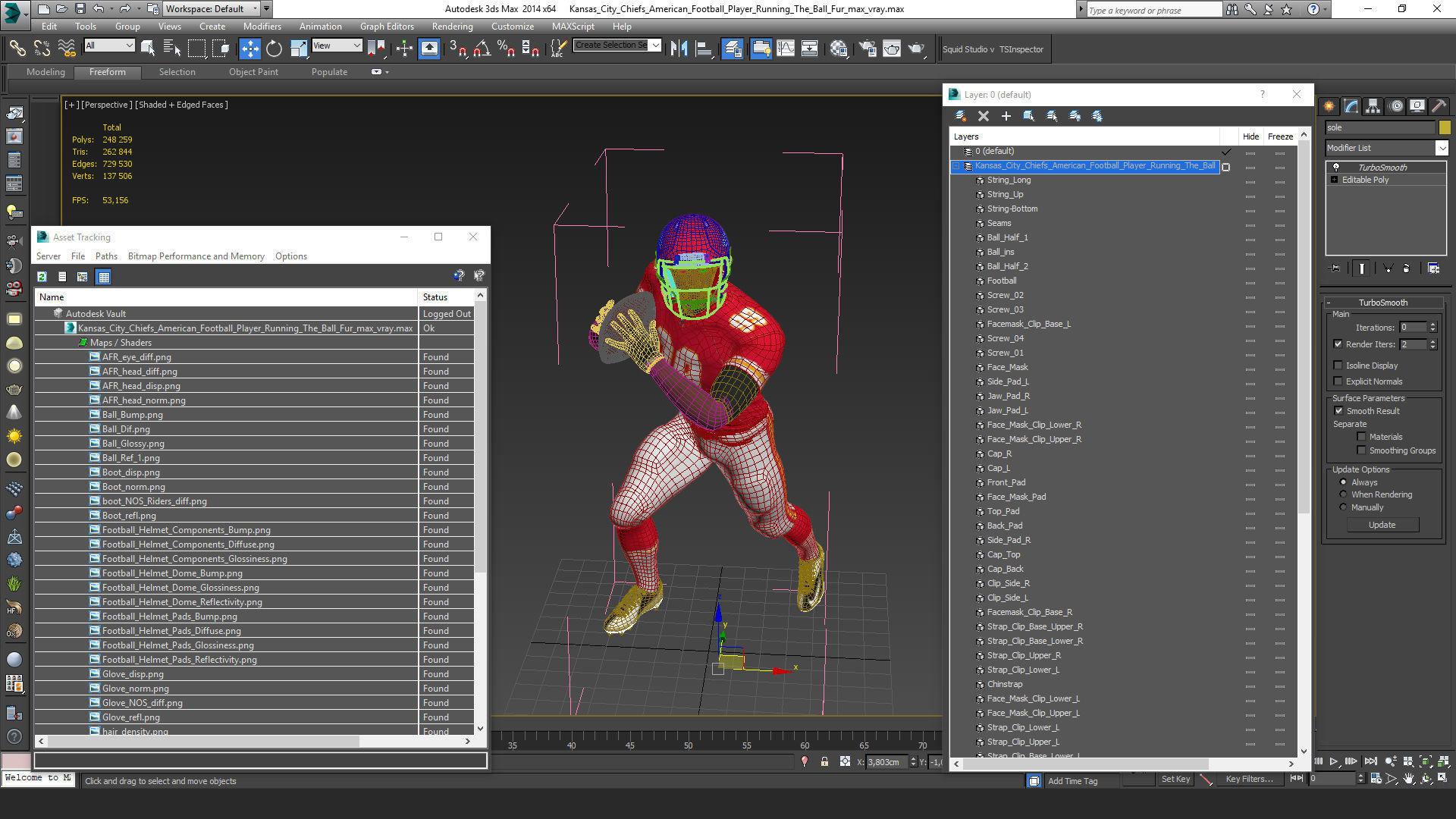Toggle Smooth Result checkbox

[1338, 411]
